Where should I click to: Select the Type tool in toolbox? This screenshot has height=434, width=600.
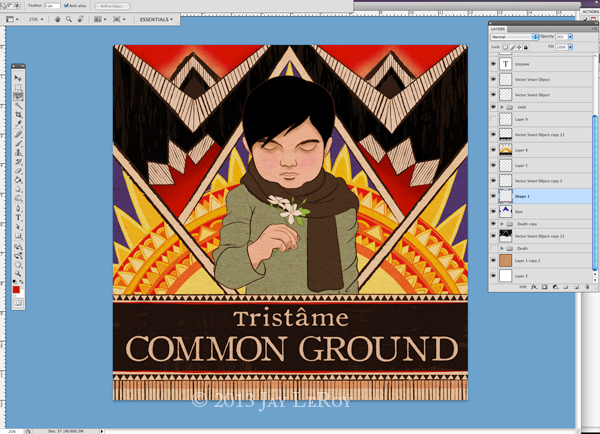[18, 218]
